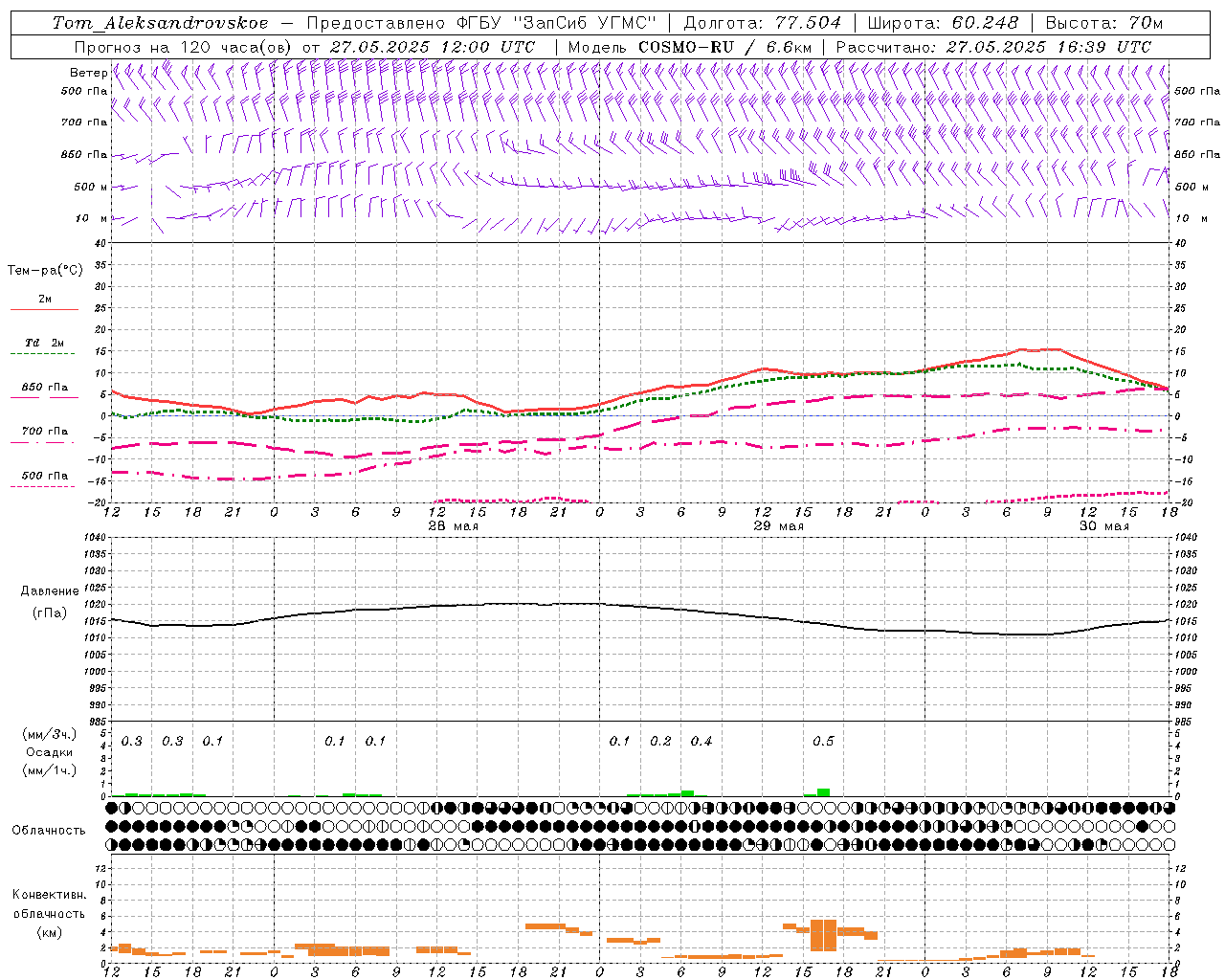1225x980 pixels.
Task: Click the 'Высота: 70м' elevation text
Action: coord(1104,23)
